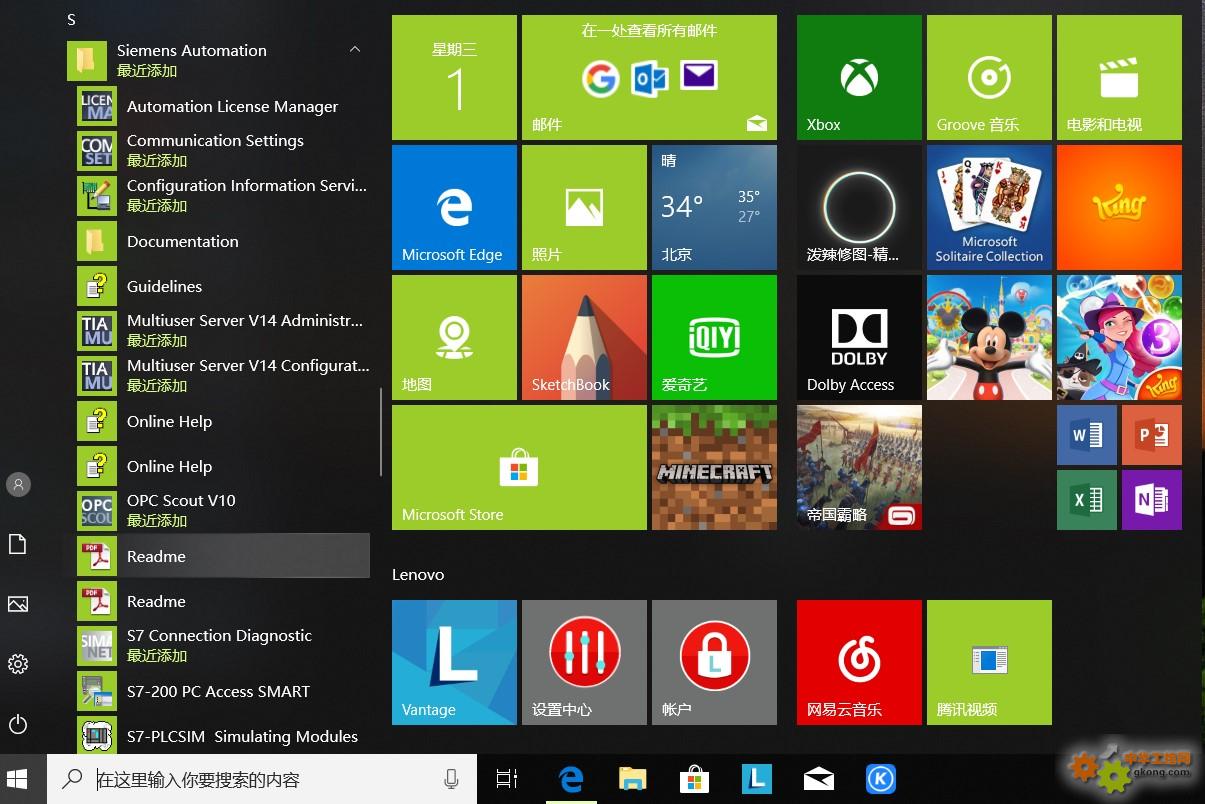Open File Explorer from the taskbar
Viewport: 1205px width, 804px height.
(632, 779)
